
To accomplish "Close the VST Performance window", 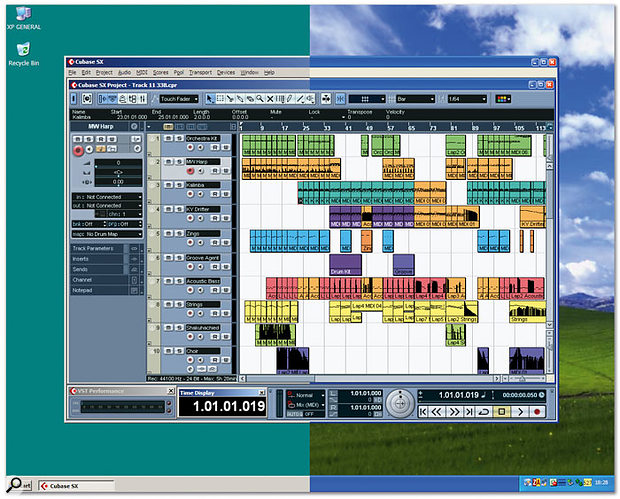I will point(170,391).
